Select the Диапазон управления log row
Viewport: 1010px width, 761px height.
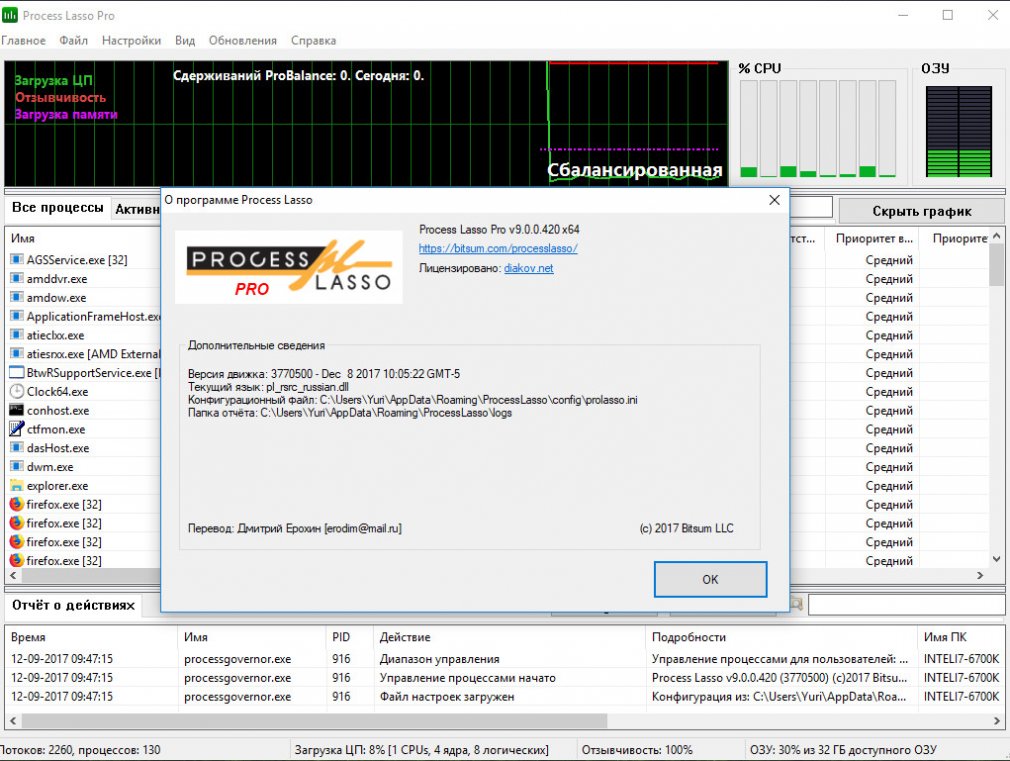point(504,659)
